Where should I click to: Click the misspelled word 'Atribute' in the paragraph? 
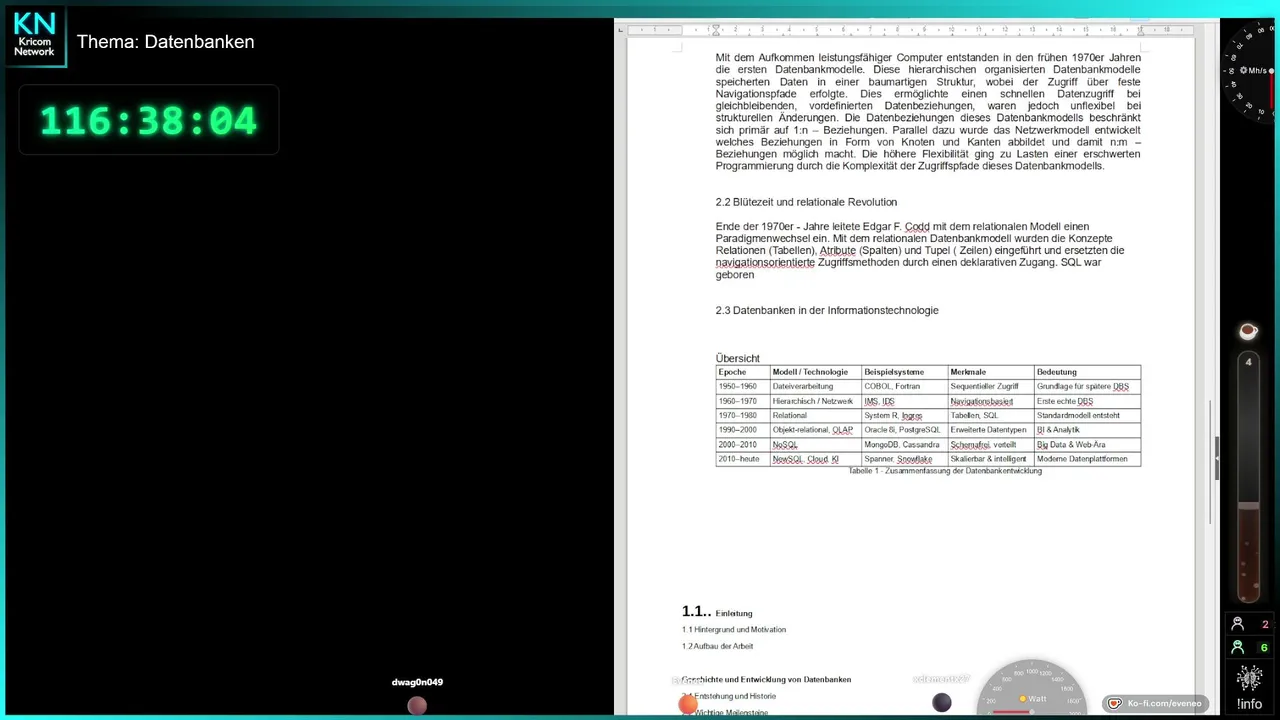coord(838,250)
